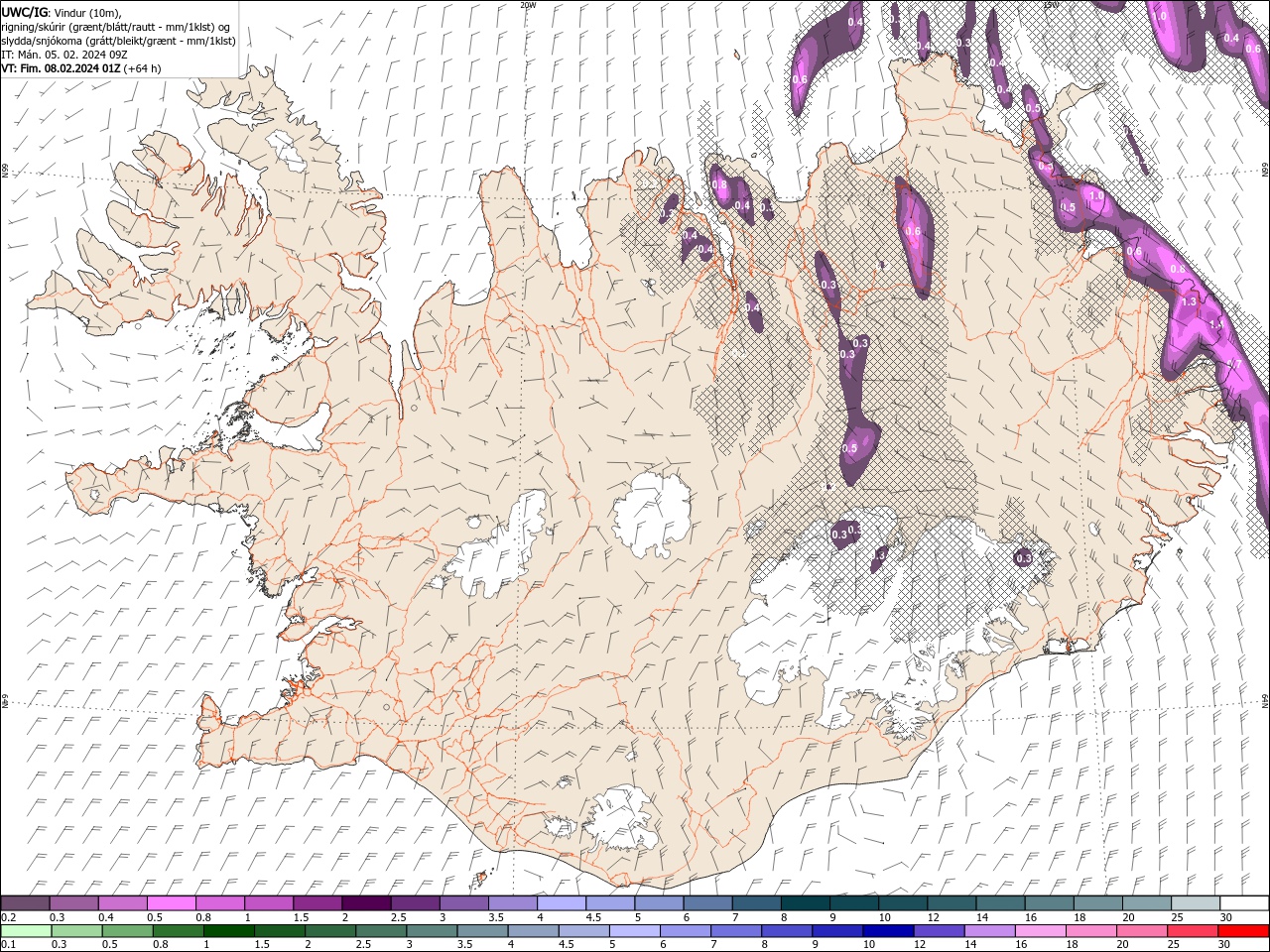Viewport: 1270px width, 952px height.
Task: Select the darkest purple upper swatch from 2 to 2.5
Action: [x=366, y=903]
